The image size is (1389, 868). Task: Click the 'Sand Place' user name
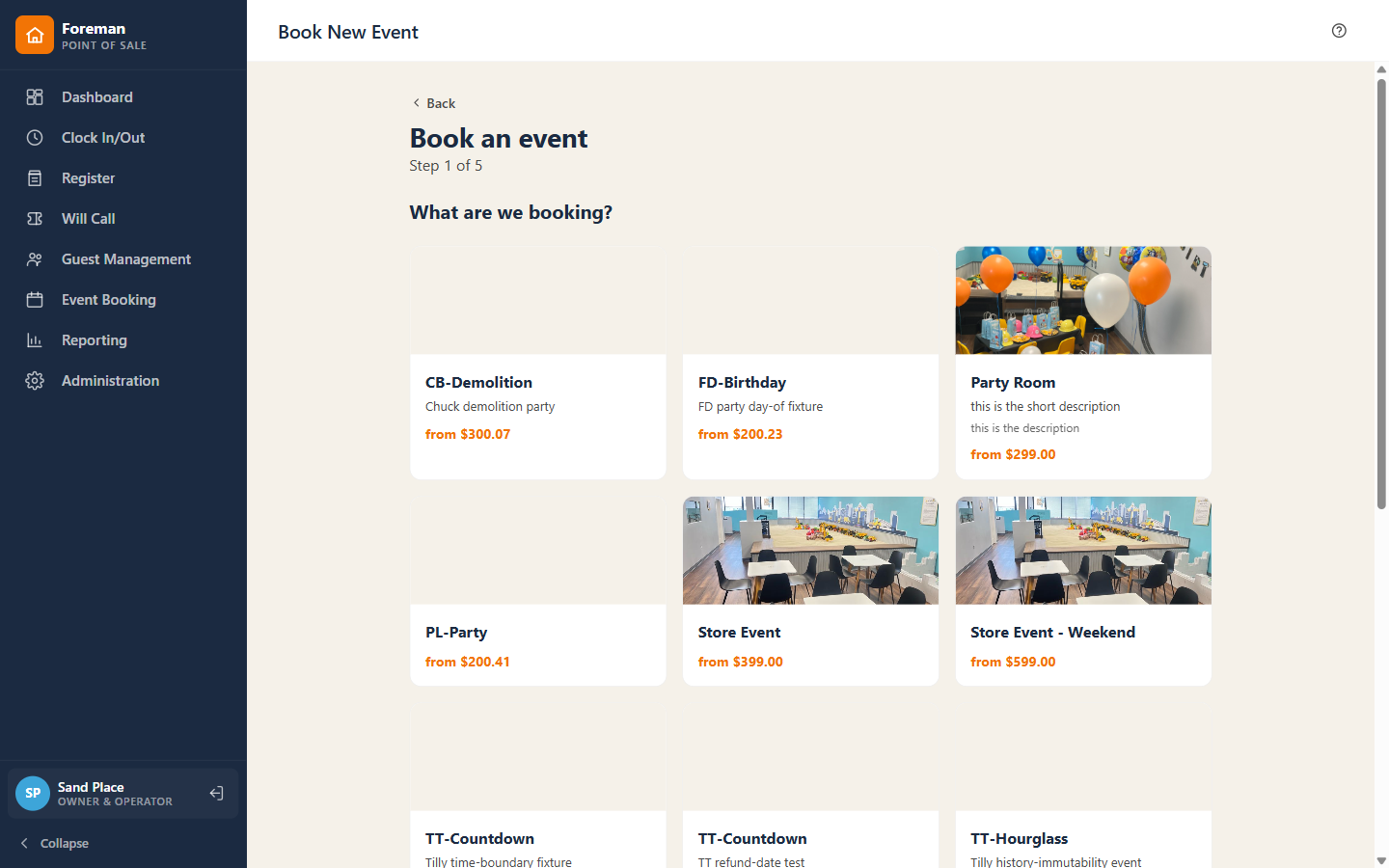coord(91,787)
